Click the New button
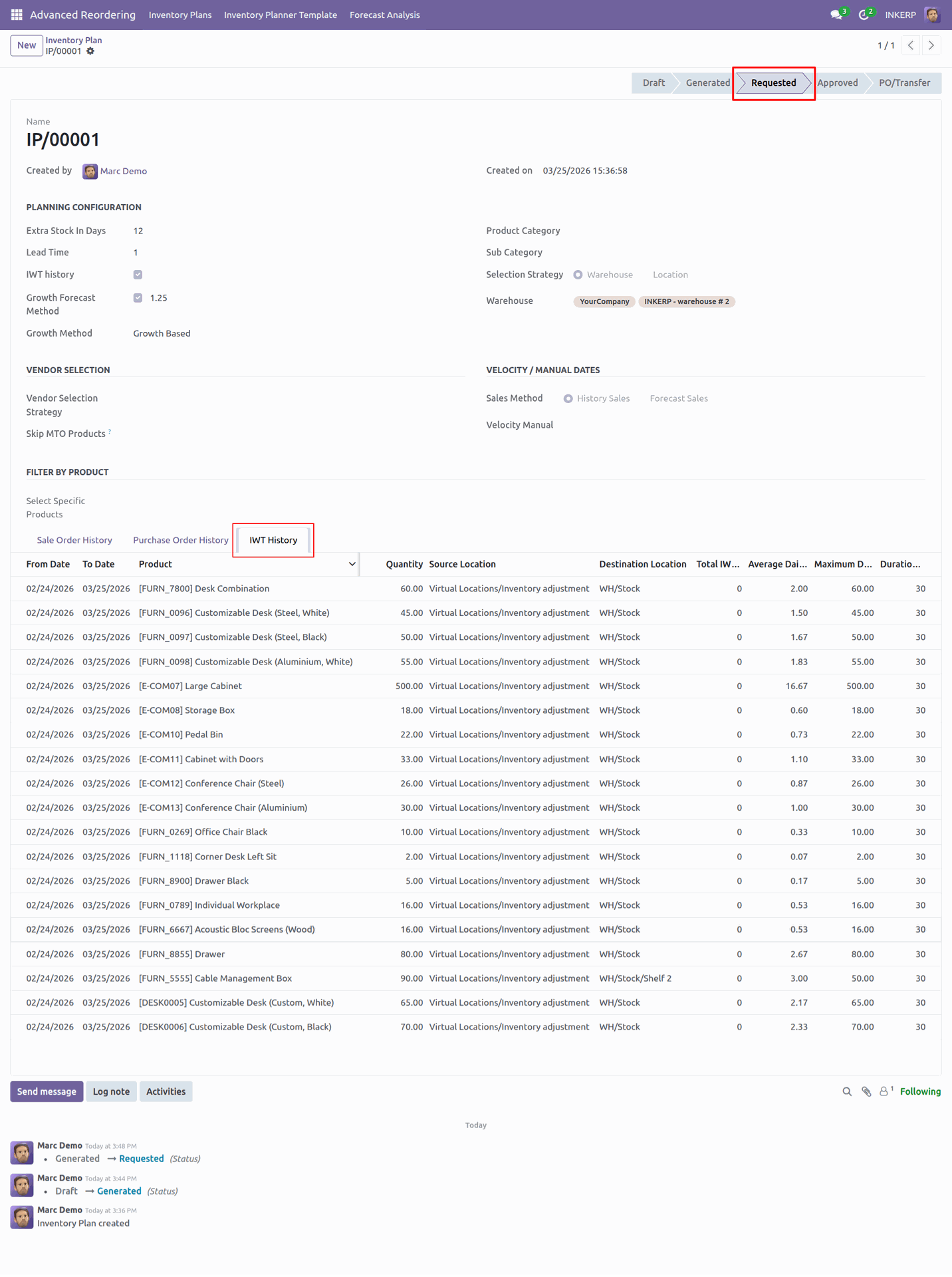This screenshot has height=1277, width=952. (27, 45)
